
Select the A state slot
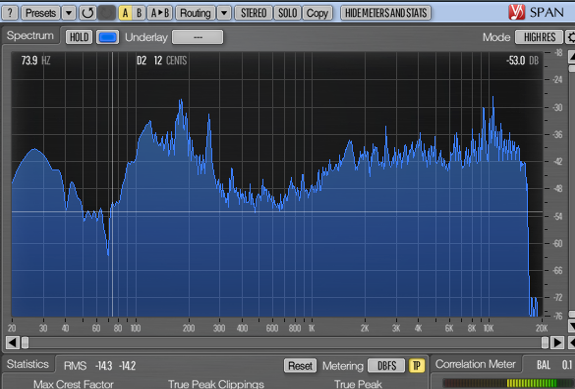(x=125, y=13)
